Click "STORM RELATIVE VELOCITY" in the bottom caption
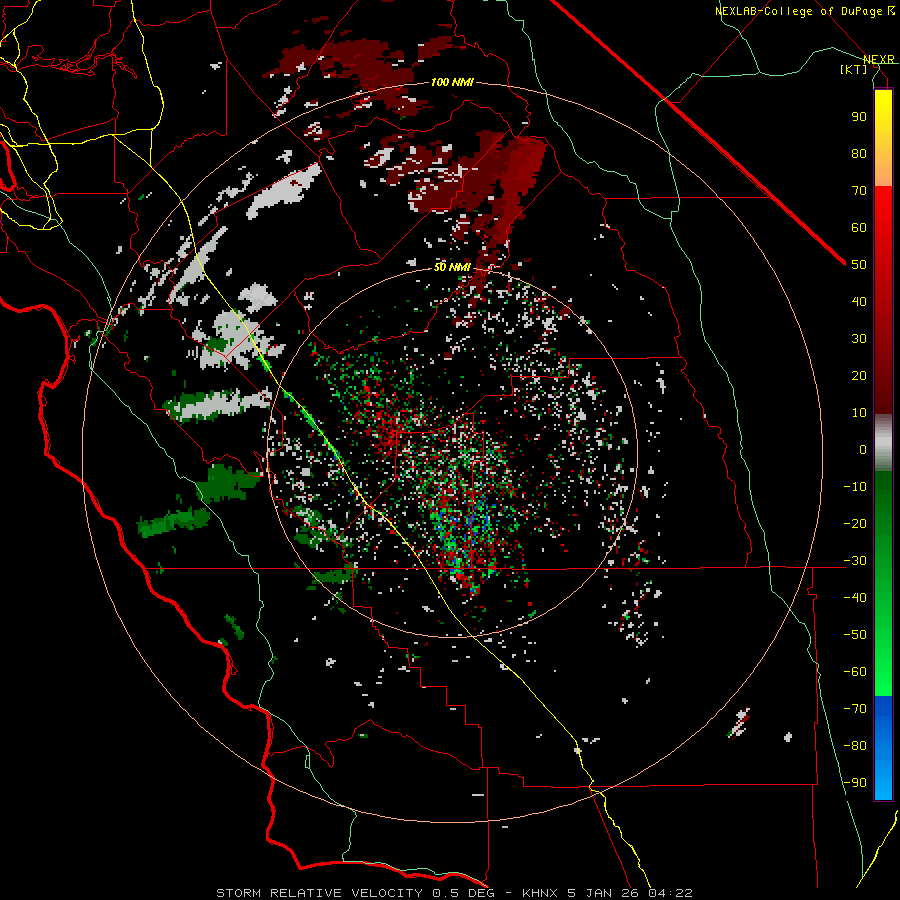Viewport: 900px width, 900px height. click(319, 893)
